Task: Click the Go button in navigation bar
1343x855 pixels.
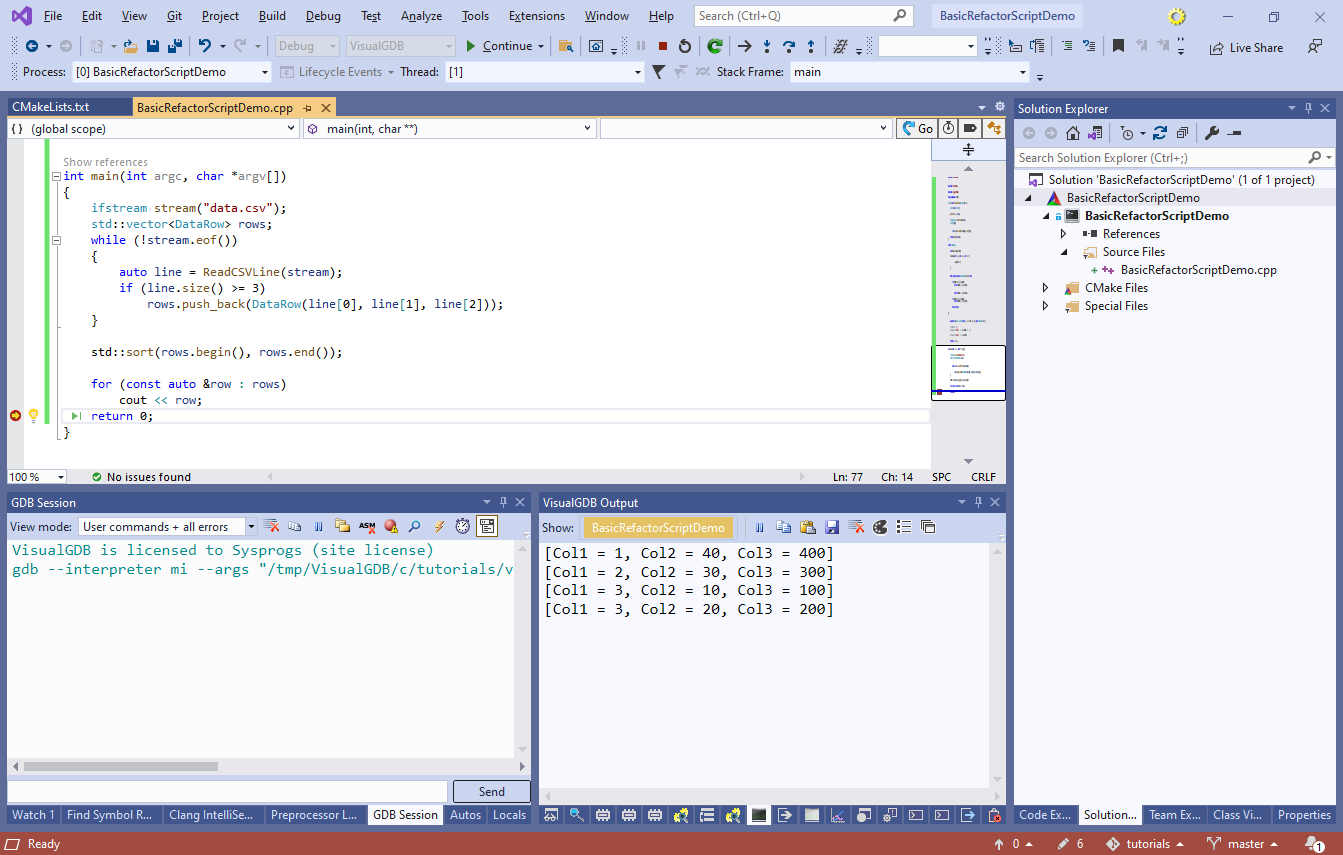Action: [917, 129]
